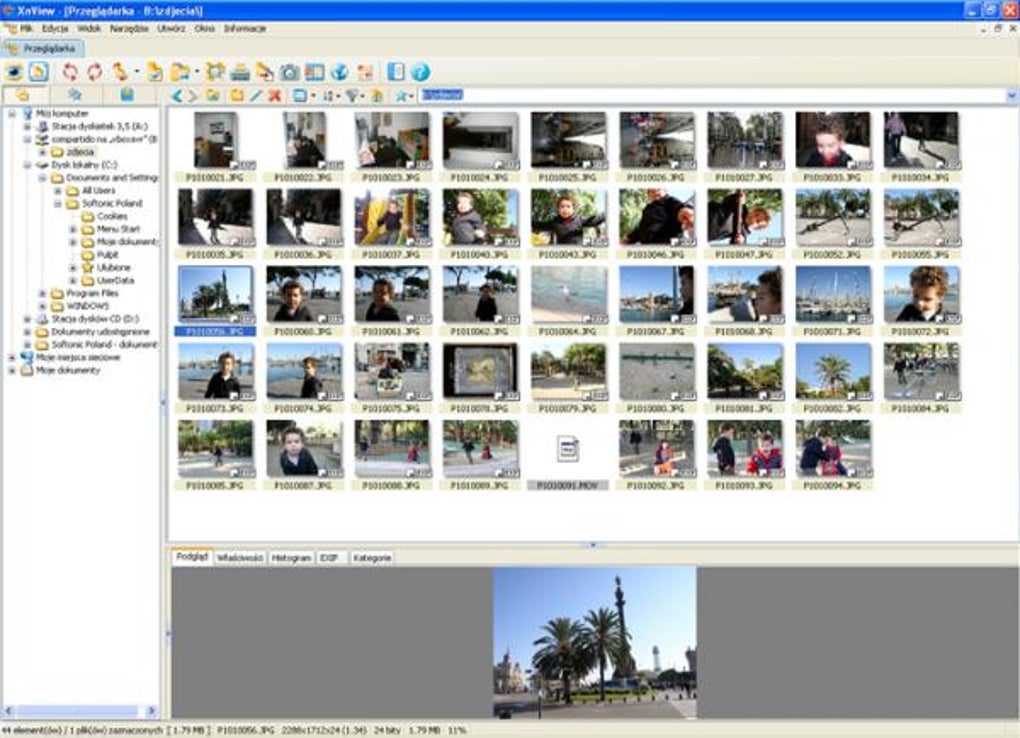
Task: Click the red X delete icon
Action: point(275,96)
